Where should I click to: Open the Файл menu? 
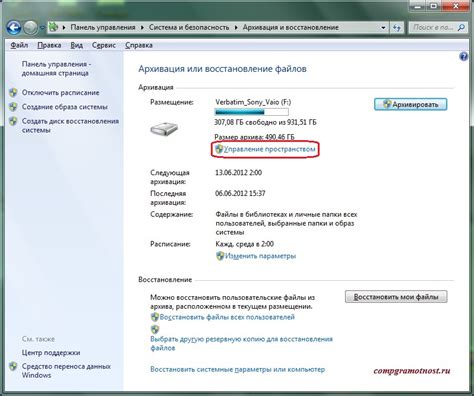(19, 45)
